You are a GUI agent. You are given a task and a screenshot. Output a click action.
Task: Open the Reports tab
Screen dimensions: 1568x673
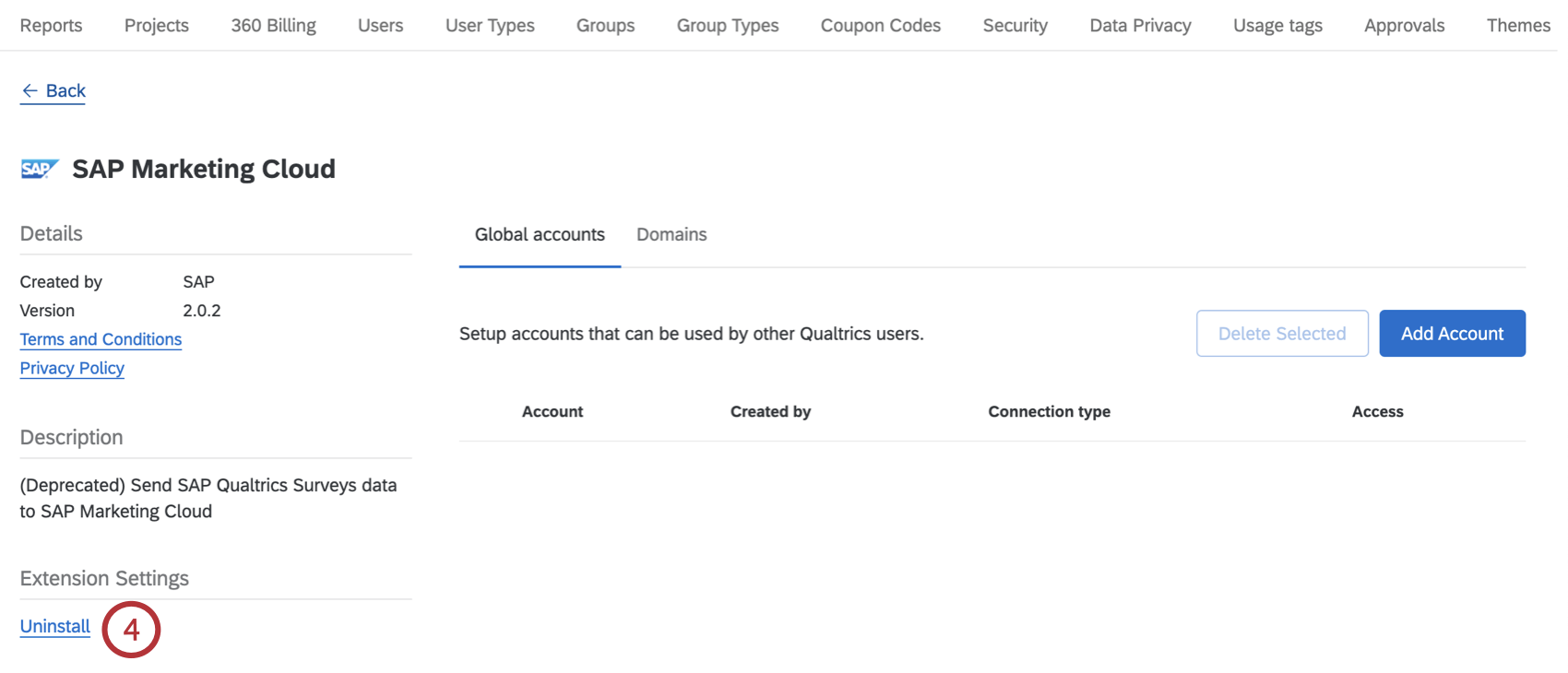point(51,26)
